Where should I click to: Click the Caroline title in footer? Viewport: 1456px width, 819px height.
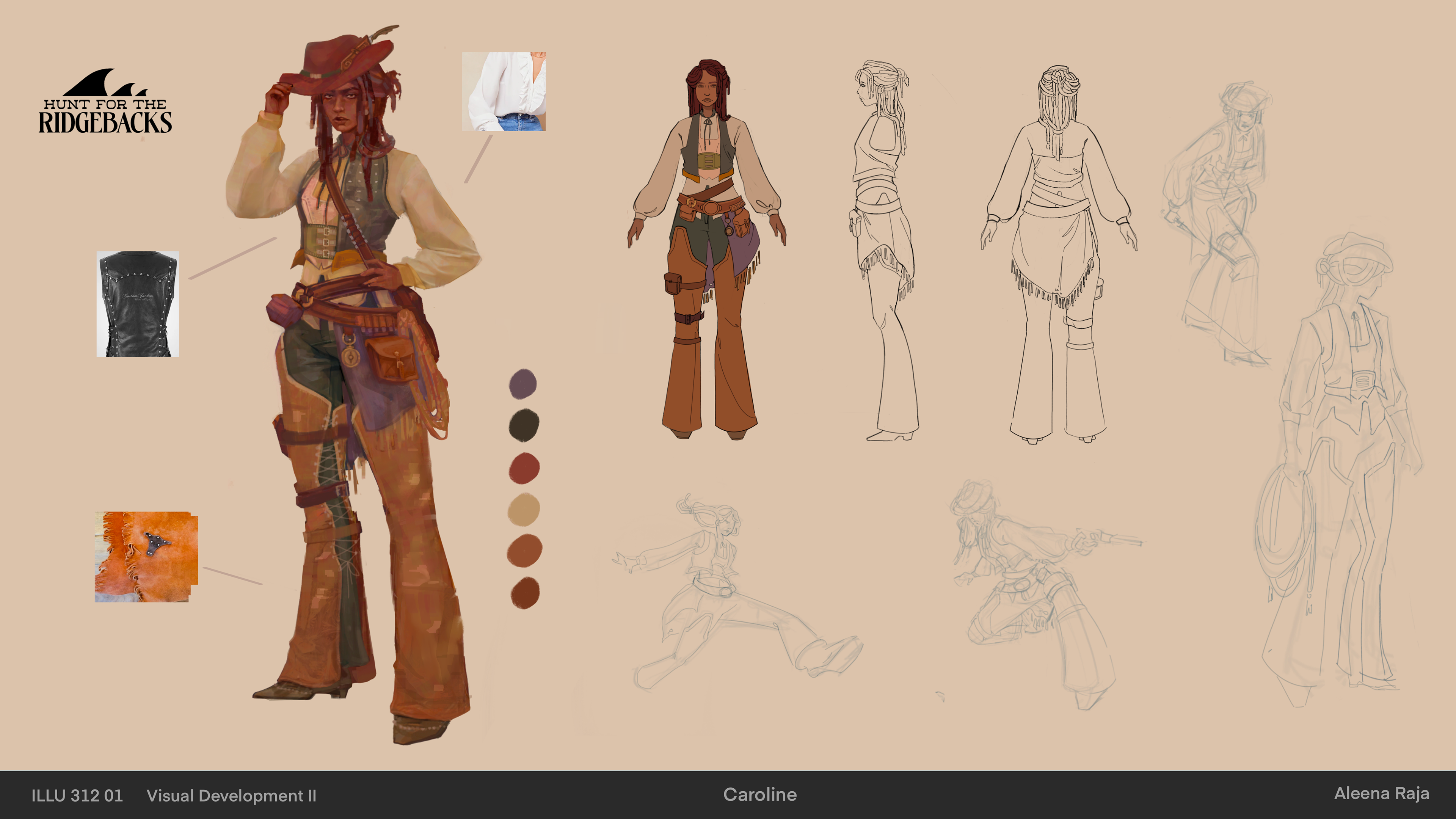click(x=759, y=795)
